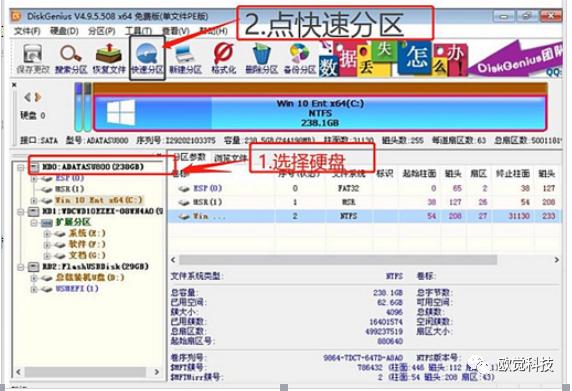Open the 搜索分区 search partition tool
This screenshot has width=572, height=391.
pos(71,58)
